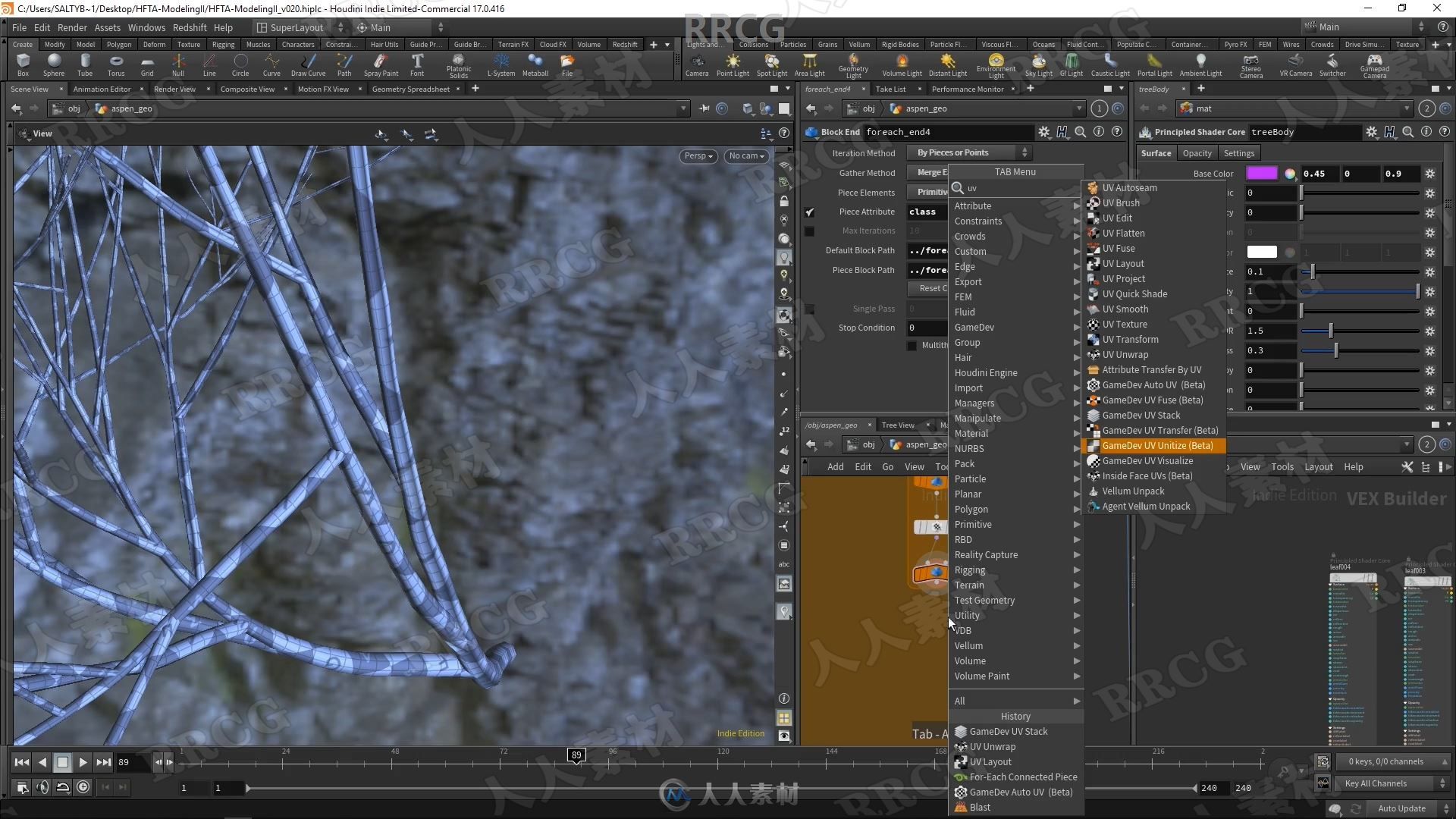Select the UV Flatten tool icon
The width and height of the screenshot is (1456, 819).
point(1091,232)
